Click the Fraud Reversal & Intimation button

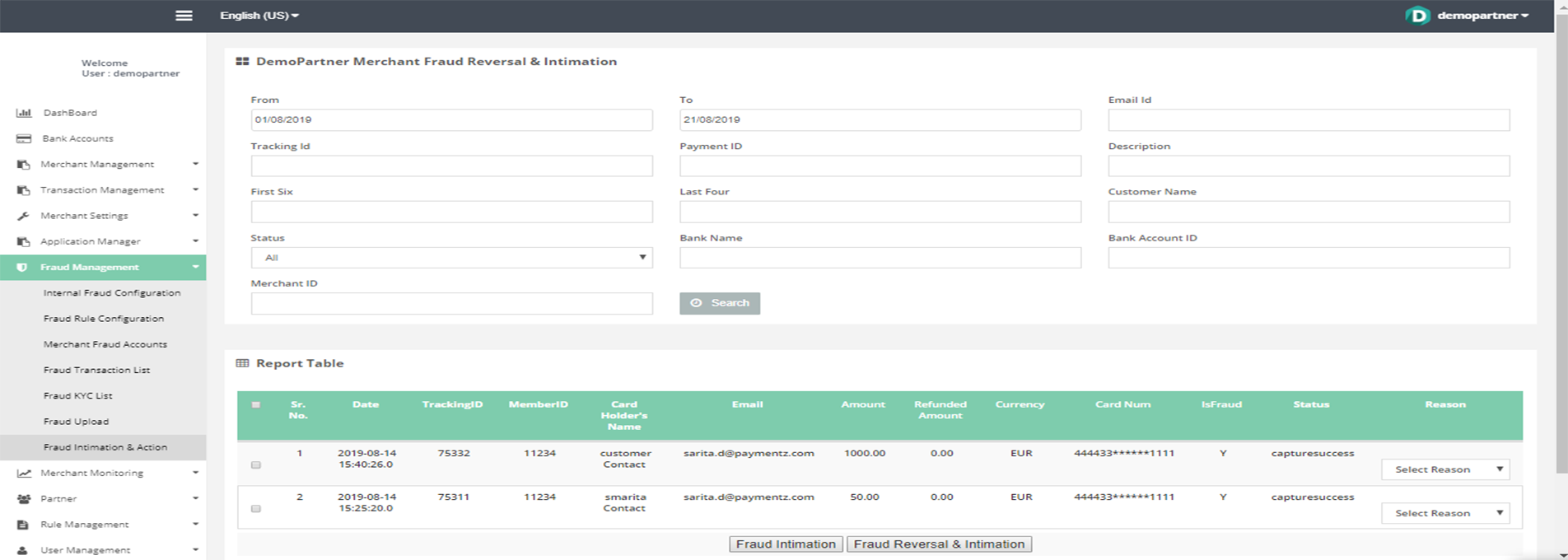[x=939, y=544]
